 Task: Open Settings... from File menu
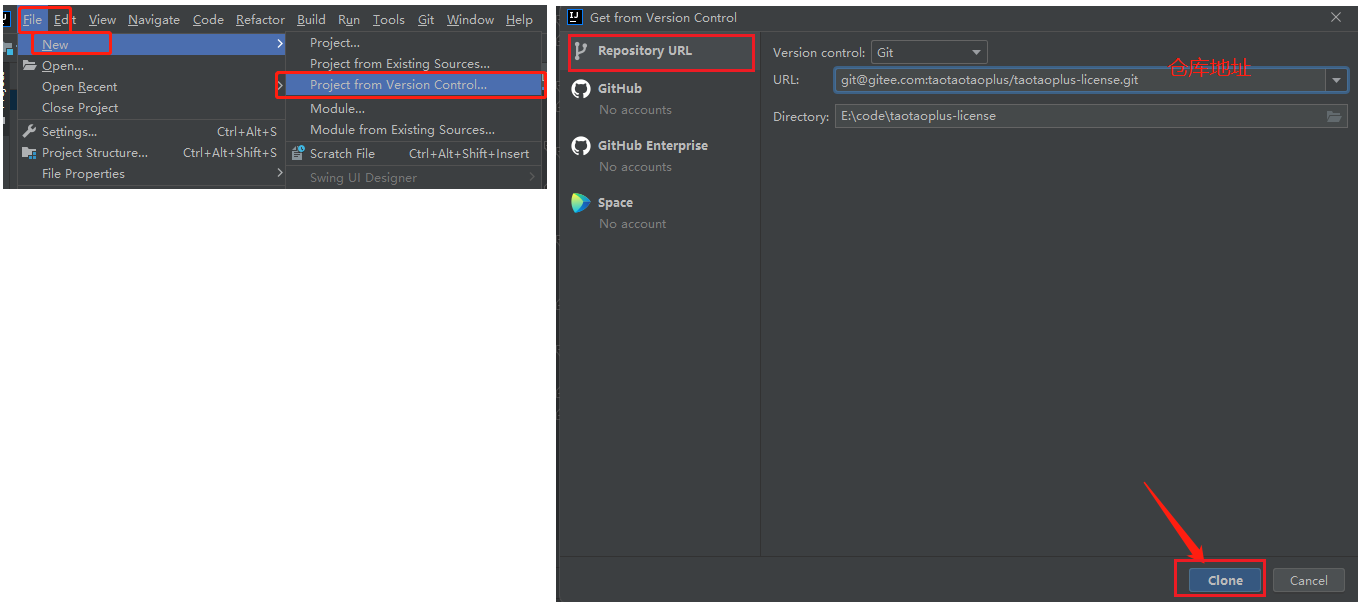tap(152, 131)
